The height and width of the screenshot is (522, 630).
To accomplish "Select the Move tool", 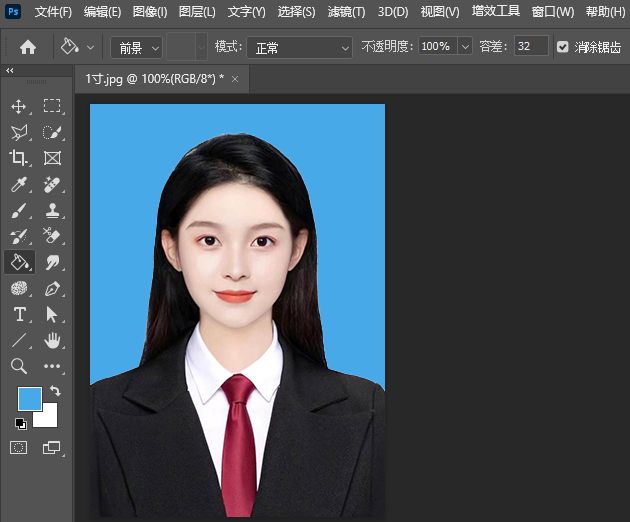I will 19,106.
